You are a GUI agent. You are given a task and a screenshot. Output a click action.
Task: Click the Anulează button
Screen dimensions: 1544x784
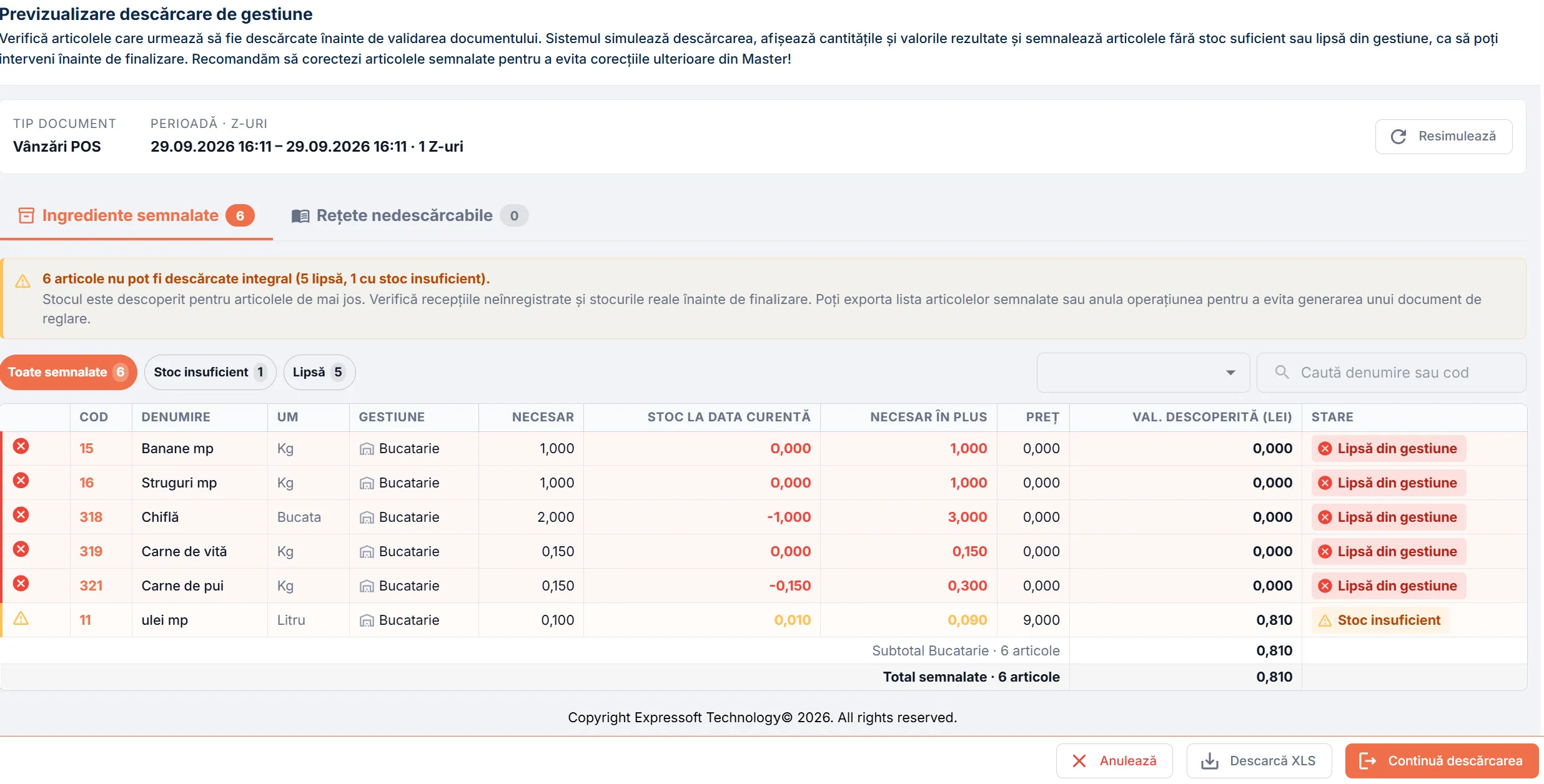tap(1114, 761)
